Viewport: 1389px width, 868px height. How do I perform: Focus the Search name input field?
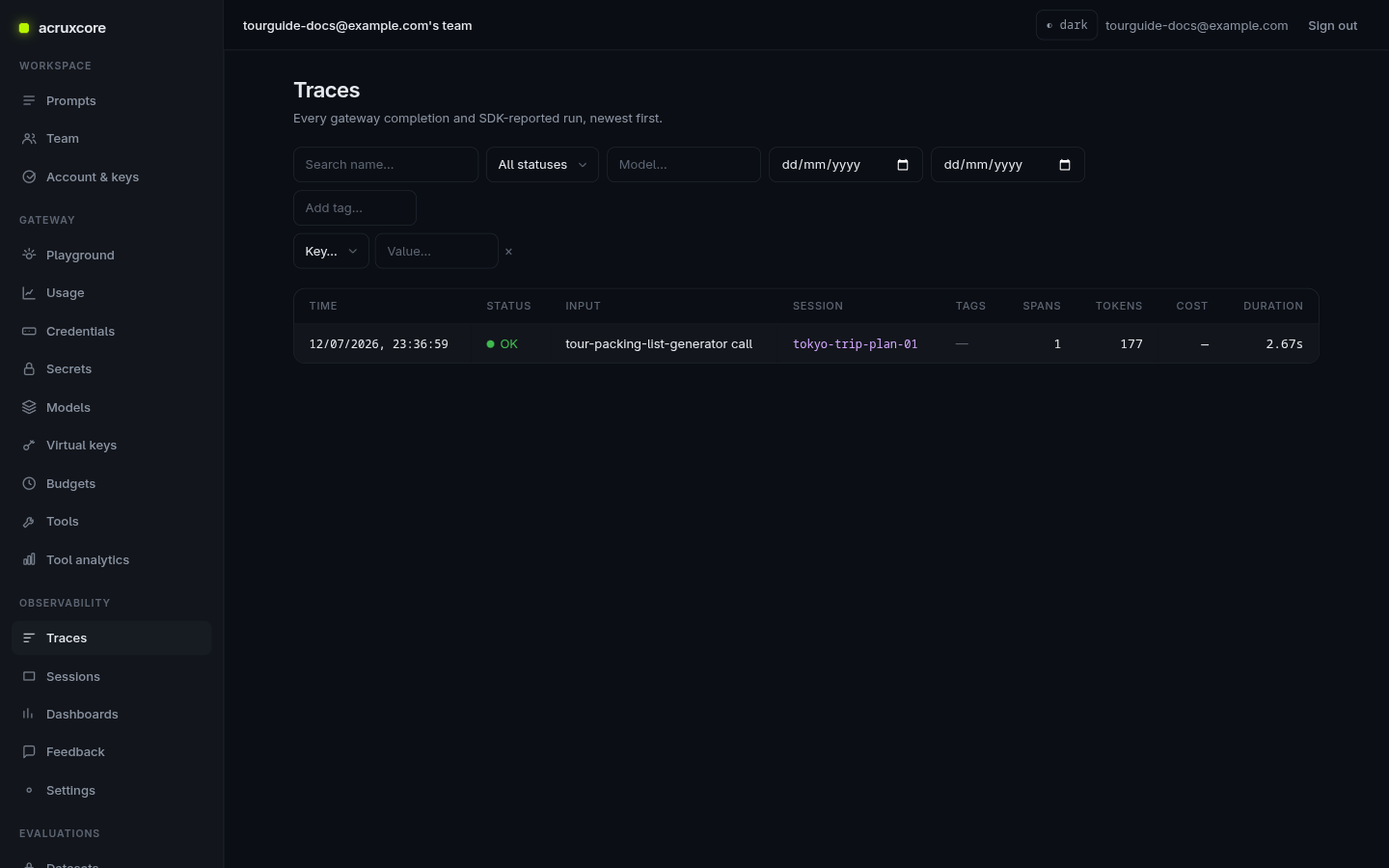tap(386, 165)
